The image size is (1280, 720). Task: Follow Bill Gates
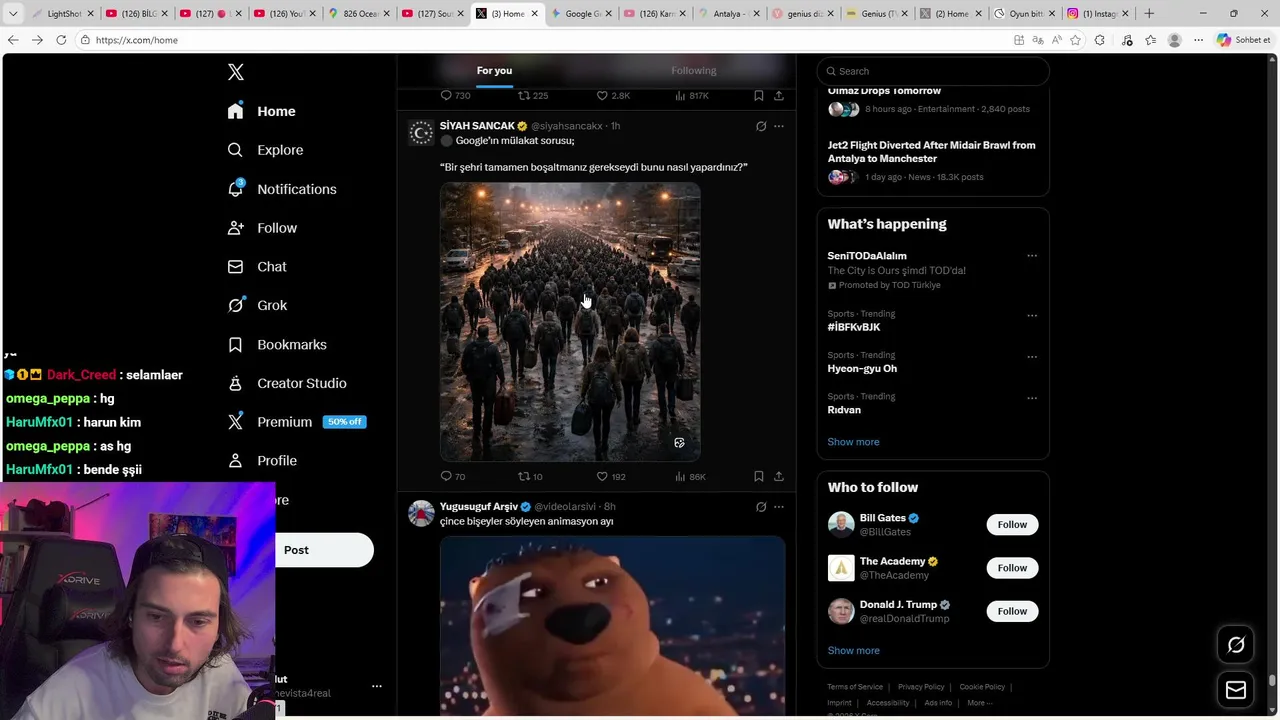pyautogui.click(x=1012, y=524)
